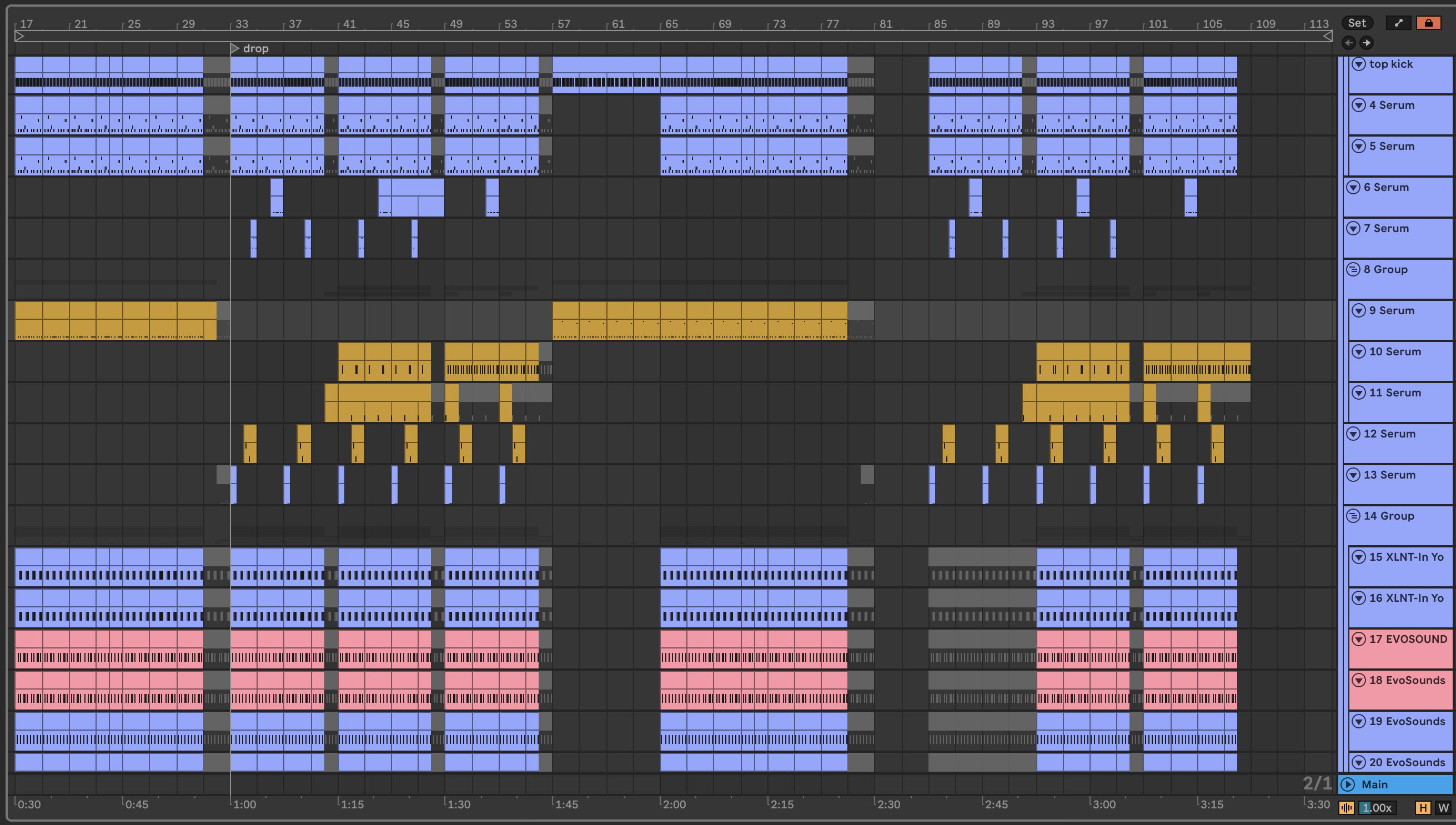1456x825 pixels.
Task: Jump to the next locator arrow
Action: click(1367, 43)
